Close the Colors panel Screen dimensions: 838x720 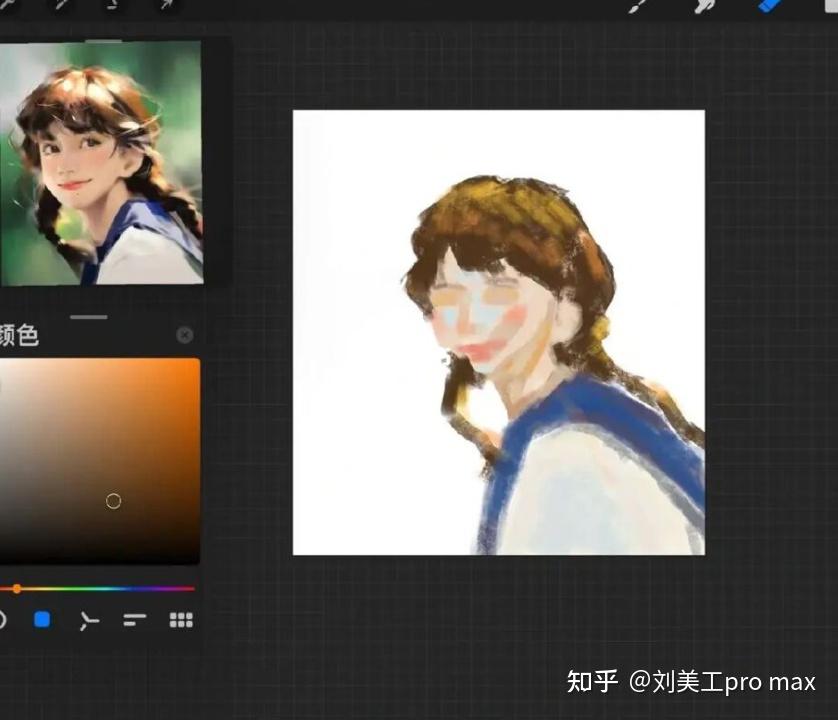tap(184, 335)
